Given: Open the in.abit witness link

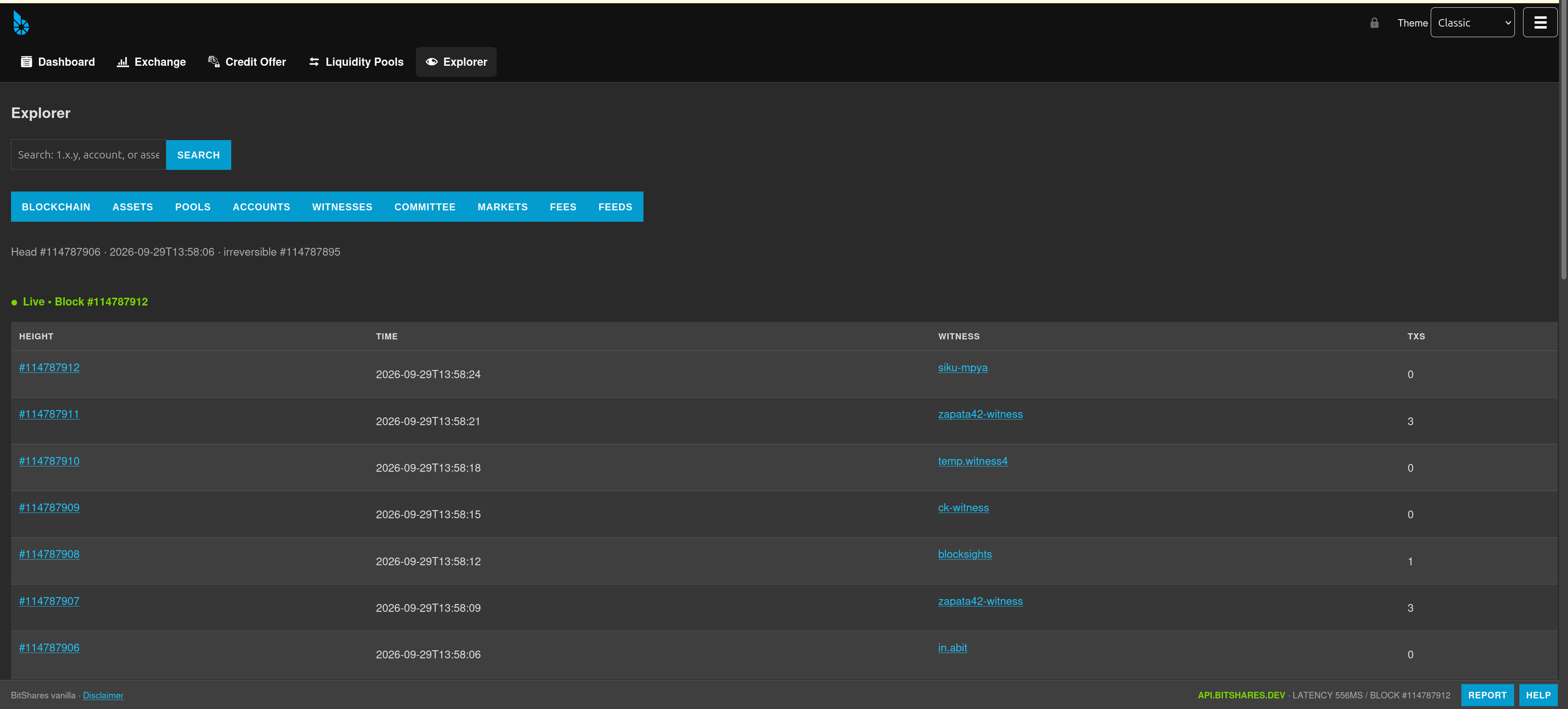Looking at the screenshot, I should pyautogui.click(x=952, y=647).
